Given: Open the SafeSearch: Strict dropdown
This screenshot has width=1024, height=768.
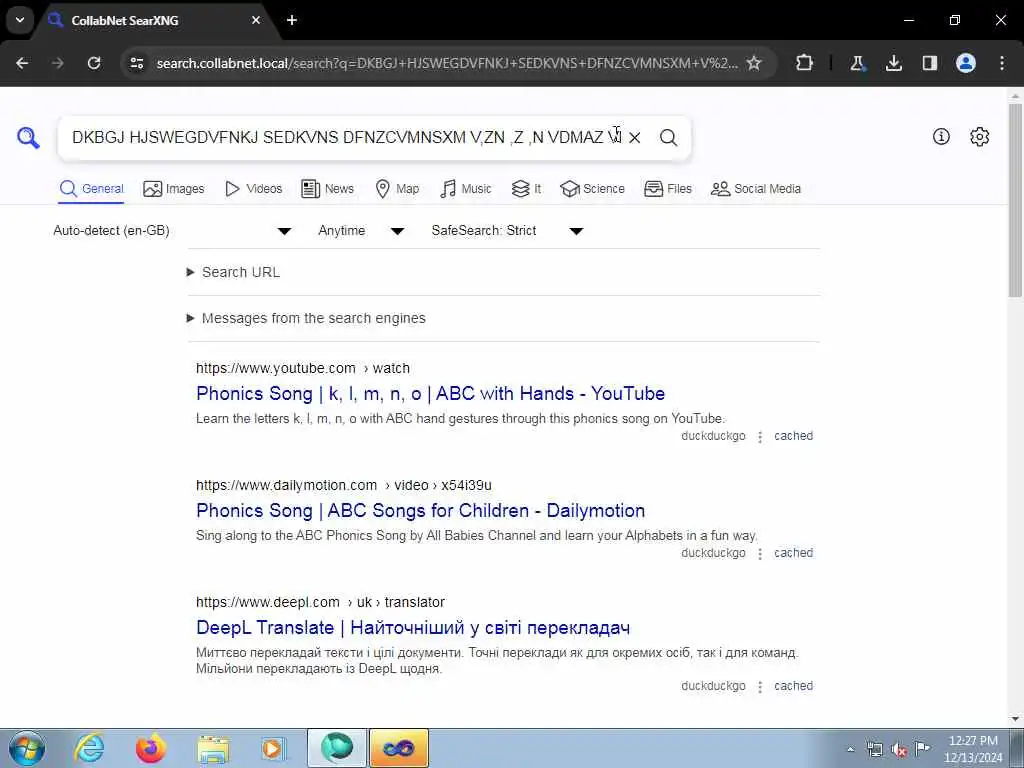Looking at the screenshot, I should (507, 231).
